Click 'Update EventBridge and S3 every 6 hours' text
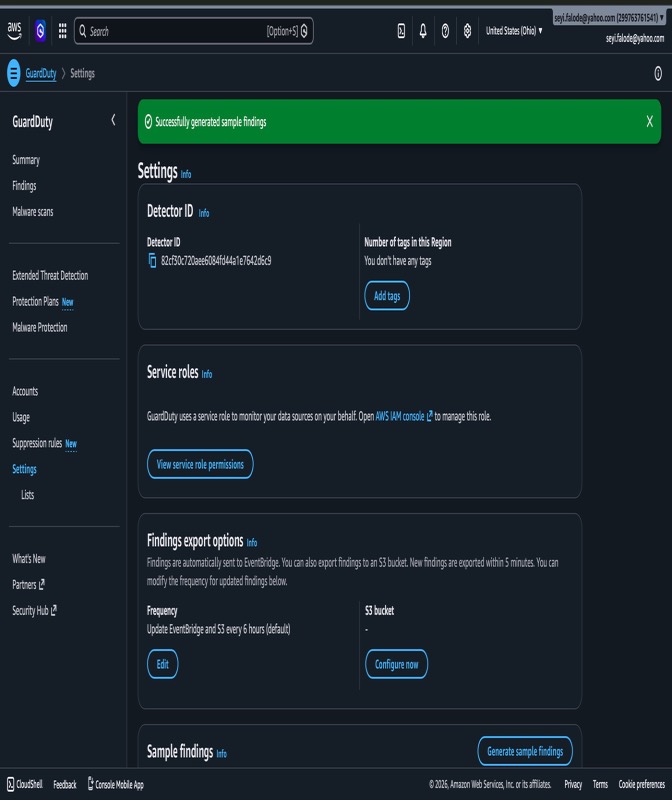The height and width of the screenshot is (800, 672). click(218, 629)
